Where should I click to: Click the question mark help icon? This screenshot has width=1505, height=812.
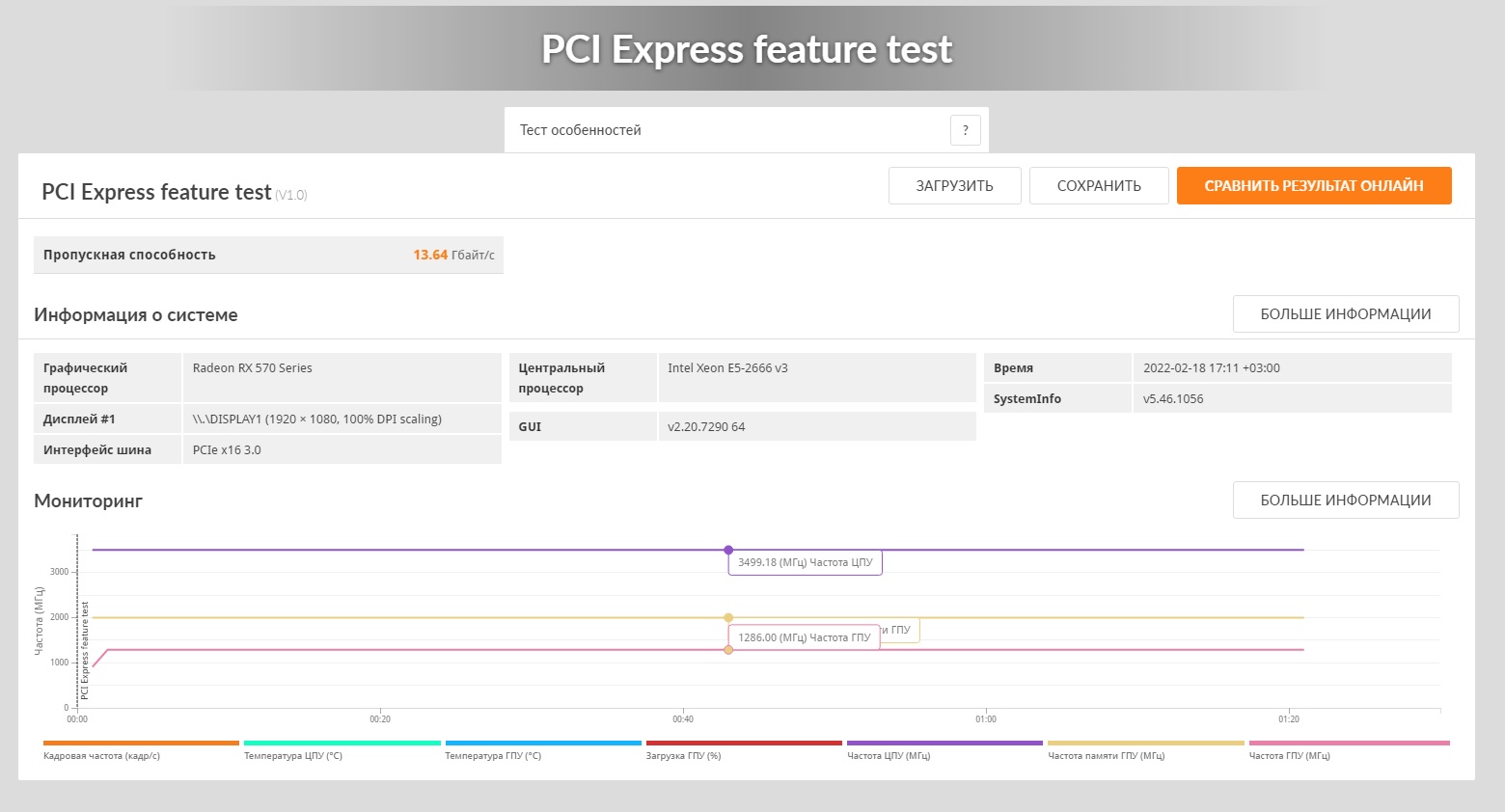tap(965, 130)
